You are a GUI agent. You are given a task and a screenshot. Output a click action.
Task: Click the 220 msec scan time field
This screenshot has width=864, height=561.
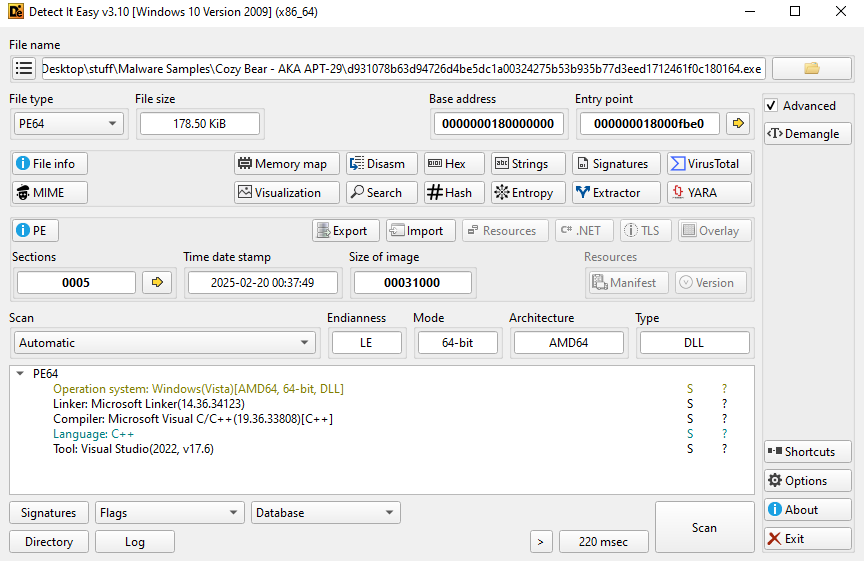[x=603, y=542]
